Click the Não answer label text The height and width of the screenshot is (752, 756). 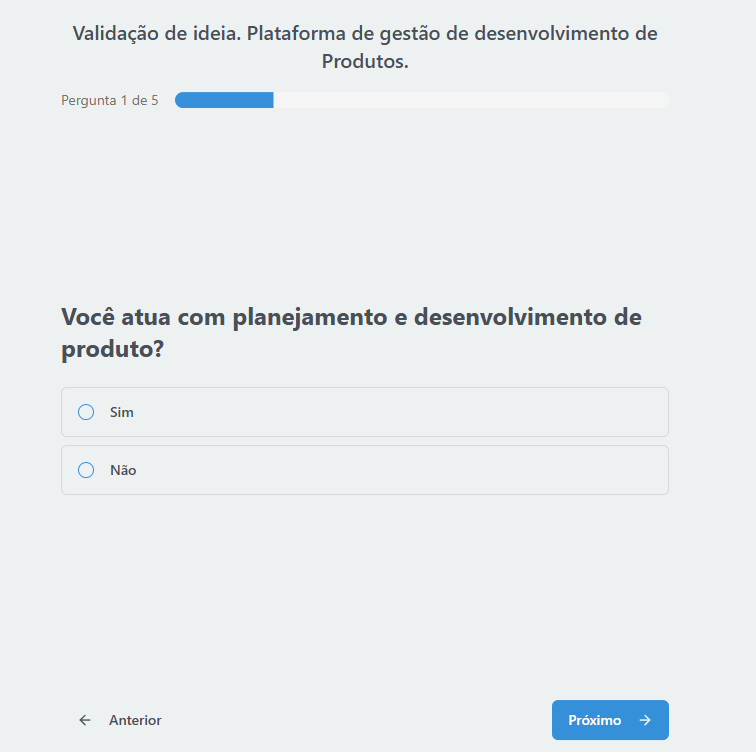pyautogui.click(x=123, y=470)
